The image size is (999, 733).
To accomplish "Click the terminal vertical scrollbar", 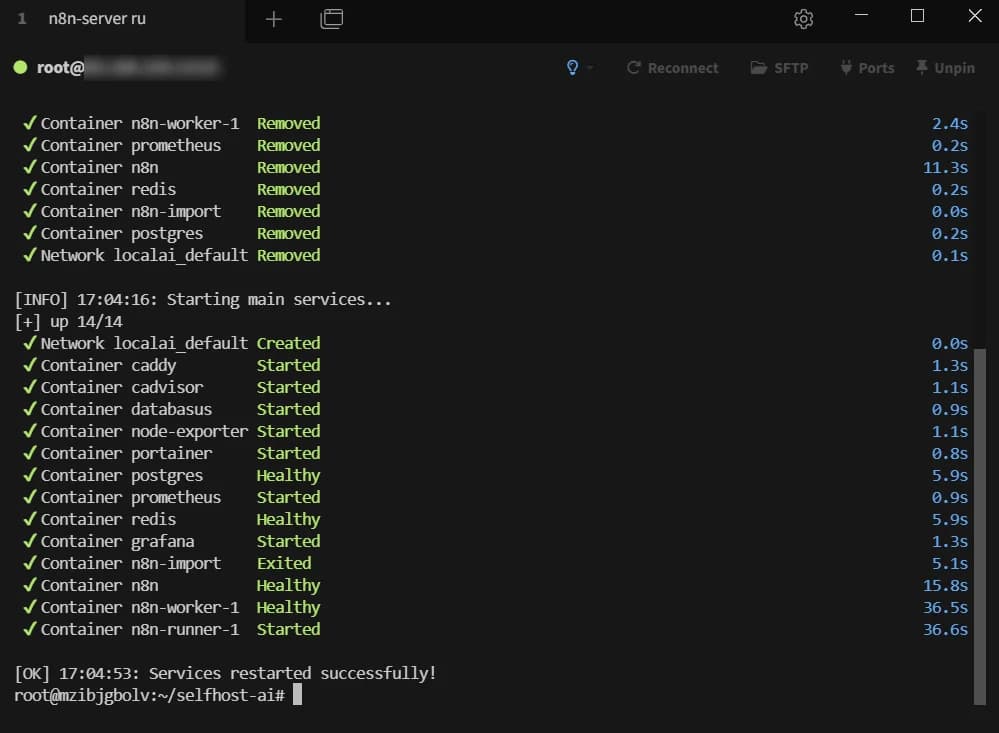I will pyautogui.click(x=980, y=526).
